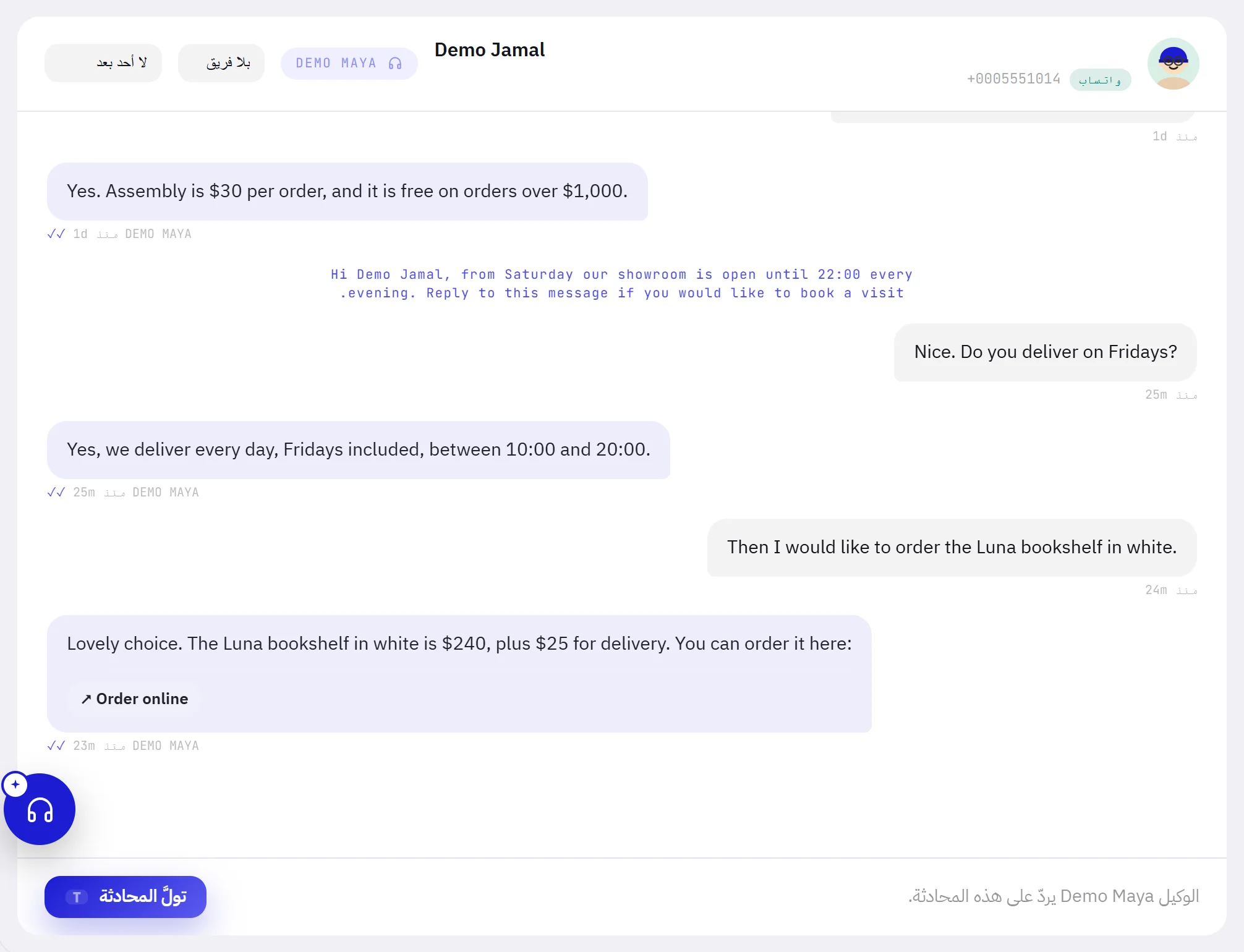Screen dimensions: 1244x952
Task: Select the Luna bookshelf order request message
Action: (952, 548)
